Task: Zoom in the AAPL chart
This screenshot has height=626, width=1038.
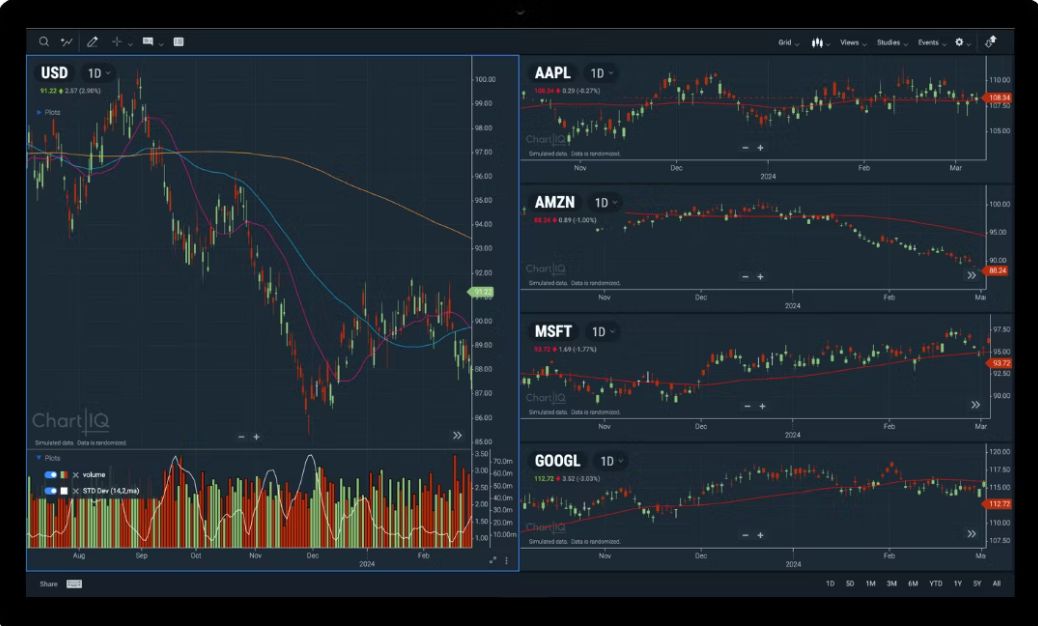Action: [760, 148]
